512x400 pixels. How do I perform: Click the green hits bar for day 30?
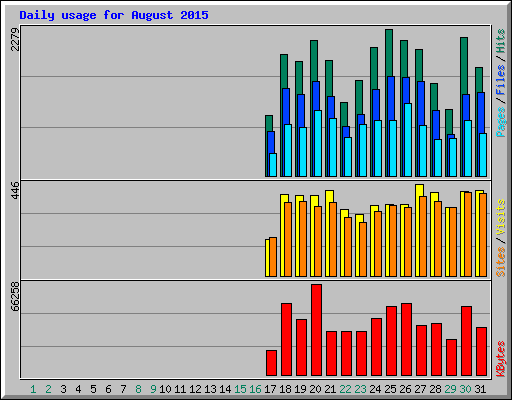pyautogui.click(x=464, y=66)
